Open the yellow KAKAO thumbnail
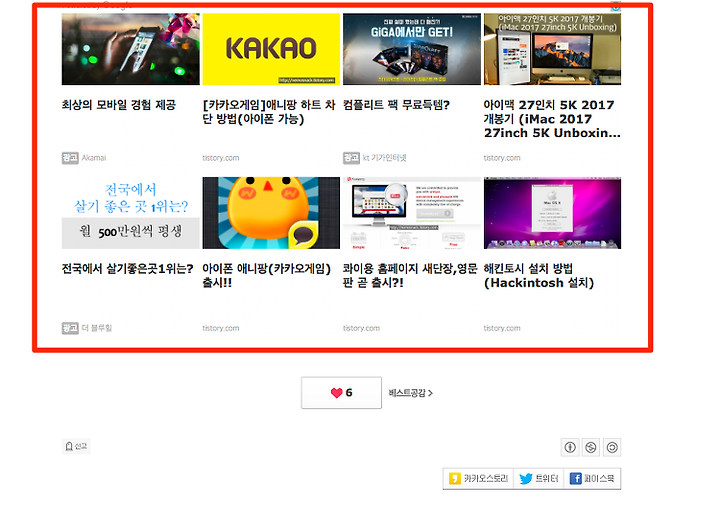 271,49
